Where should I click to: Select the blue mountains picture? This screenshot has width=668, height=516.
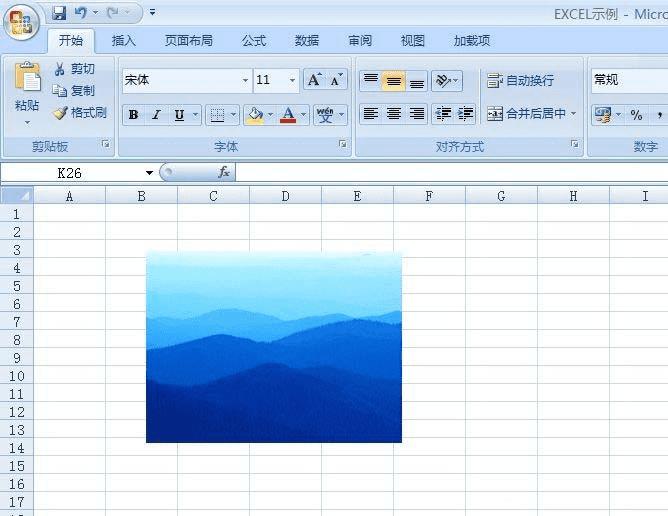pos(274,347)
